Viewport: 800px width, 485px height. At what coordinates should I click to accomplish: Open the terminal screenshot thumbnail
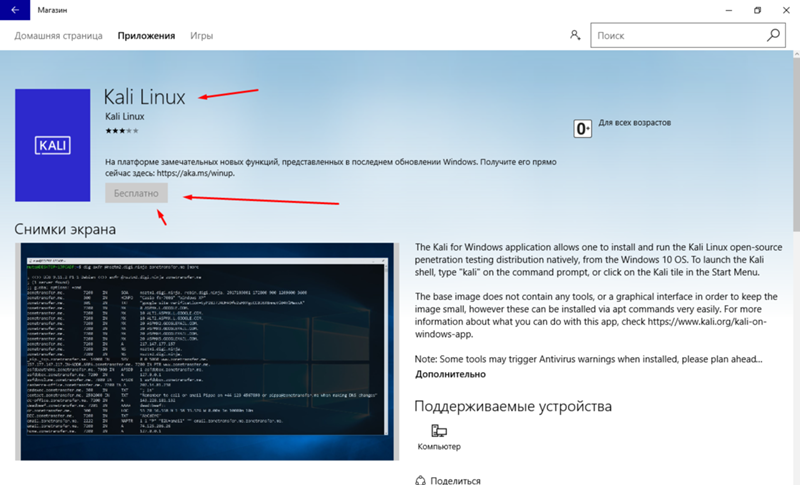(207, 351)
